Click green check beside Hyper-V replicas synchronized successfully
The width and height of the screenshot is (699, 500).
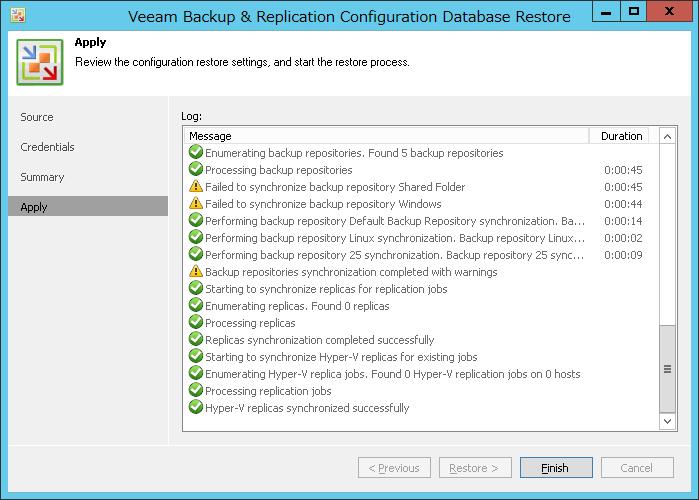tap(196, 407)
